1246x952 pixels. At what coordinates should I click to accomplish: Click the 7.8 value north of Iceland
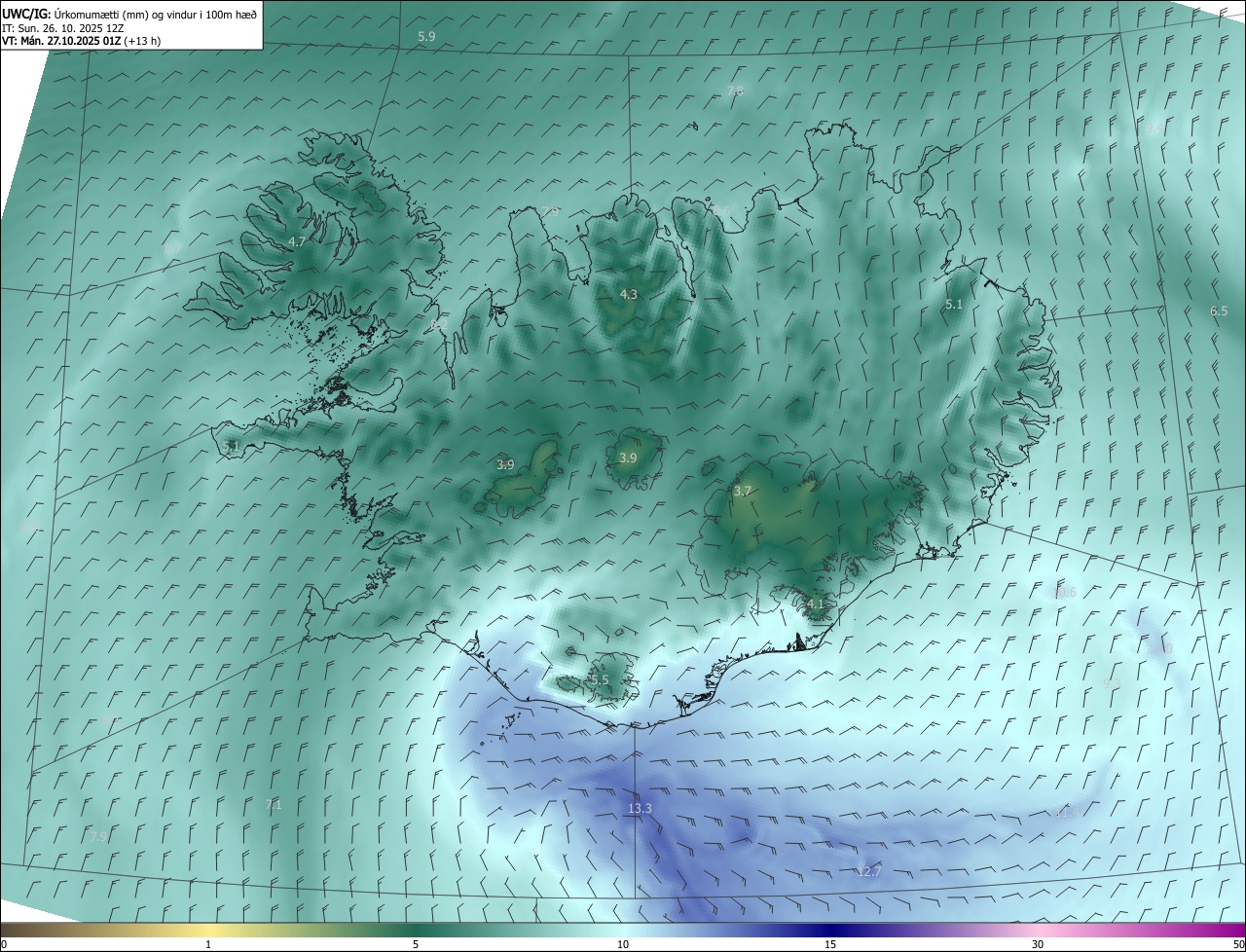pyautogui.click(x=735, y=91)
